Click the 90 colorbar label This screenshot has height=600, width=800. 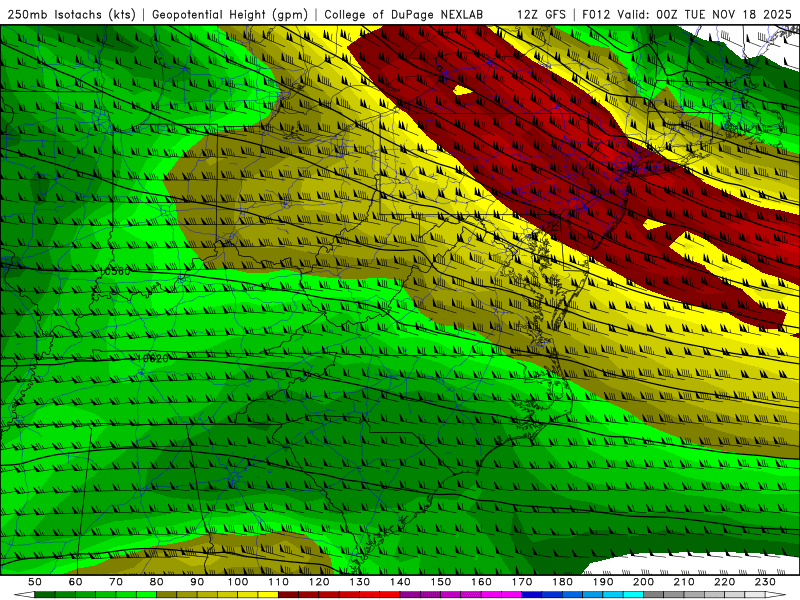point(197,582)
